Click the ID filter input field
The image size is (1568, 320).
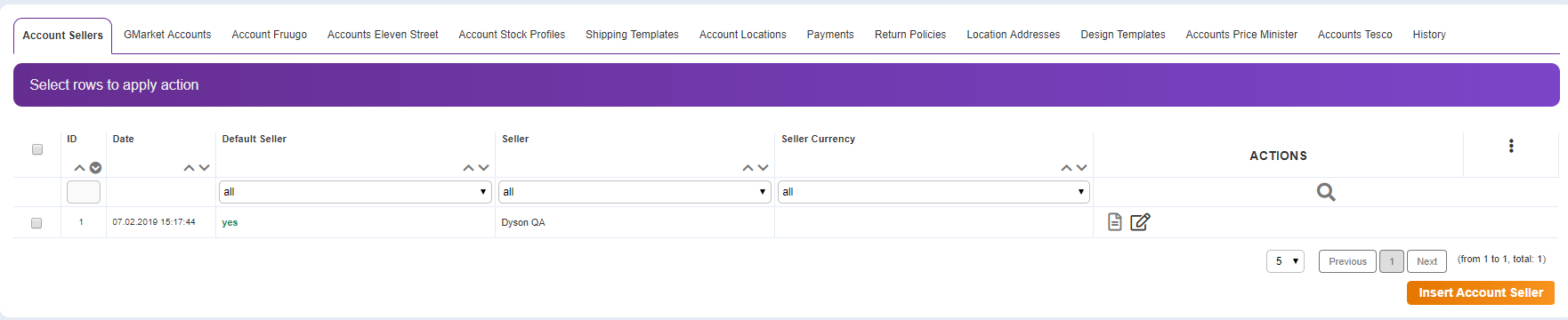[84, 192]
